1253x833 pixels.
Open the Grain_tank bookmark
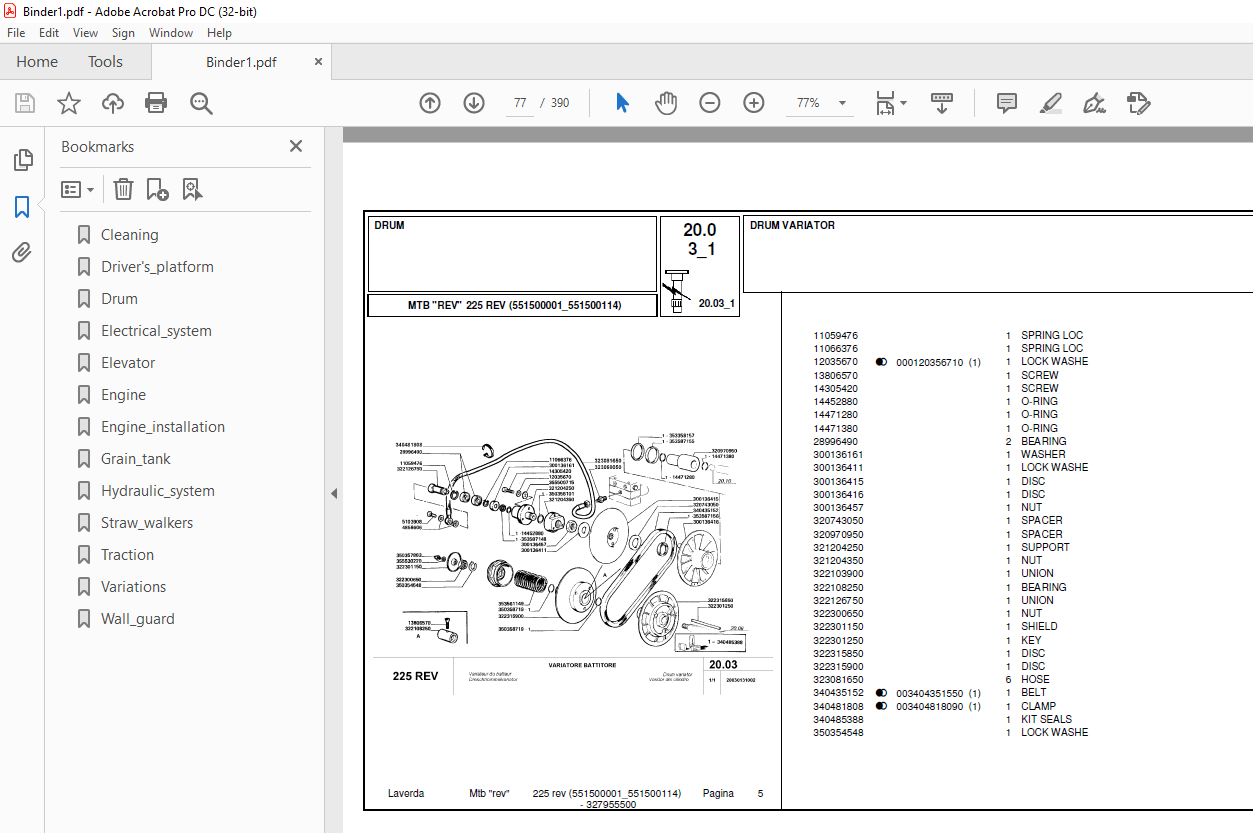point(136,459)
